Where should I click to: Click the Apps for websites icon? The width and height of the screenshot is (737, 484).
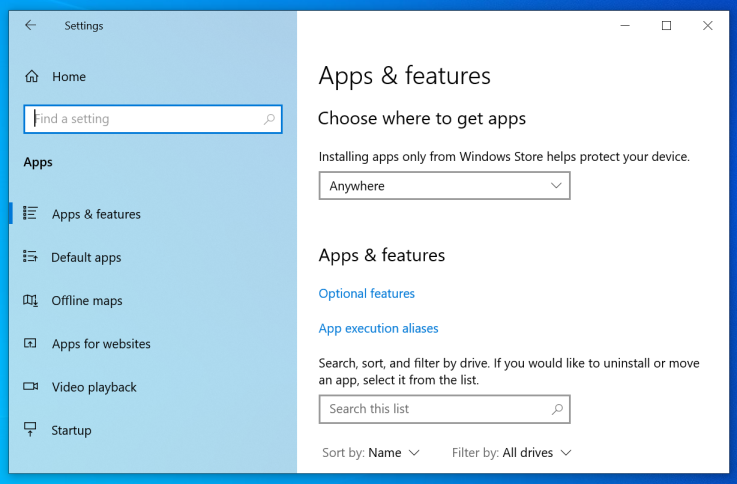(x=30, y=343)
